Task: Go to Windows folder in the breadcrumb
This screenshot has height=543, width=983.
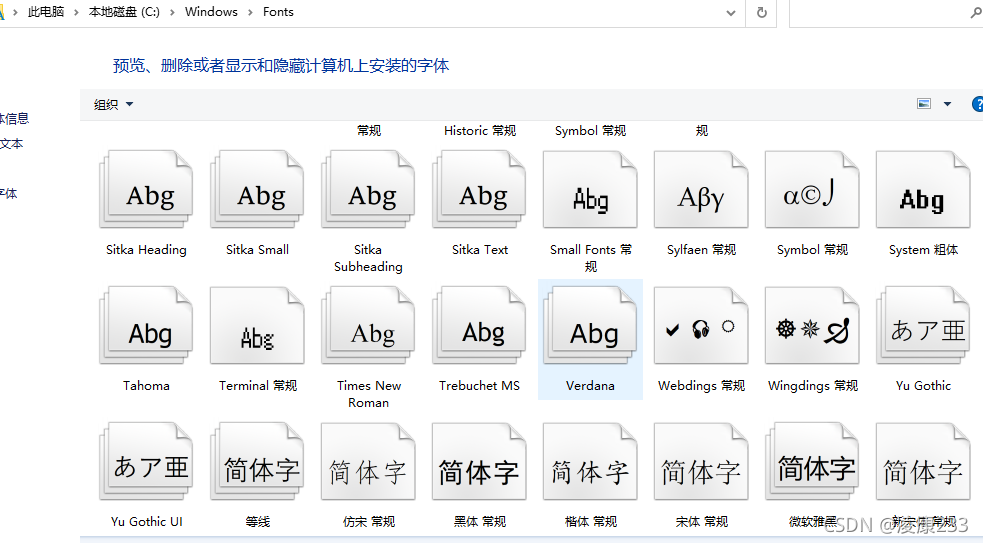Action: (211, 13)
